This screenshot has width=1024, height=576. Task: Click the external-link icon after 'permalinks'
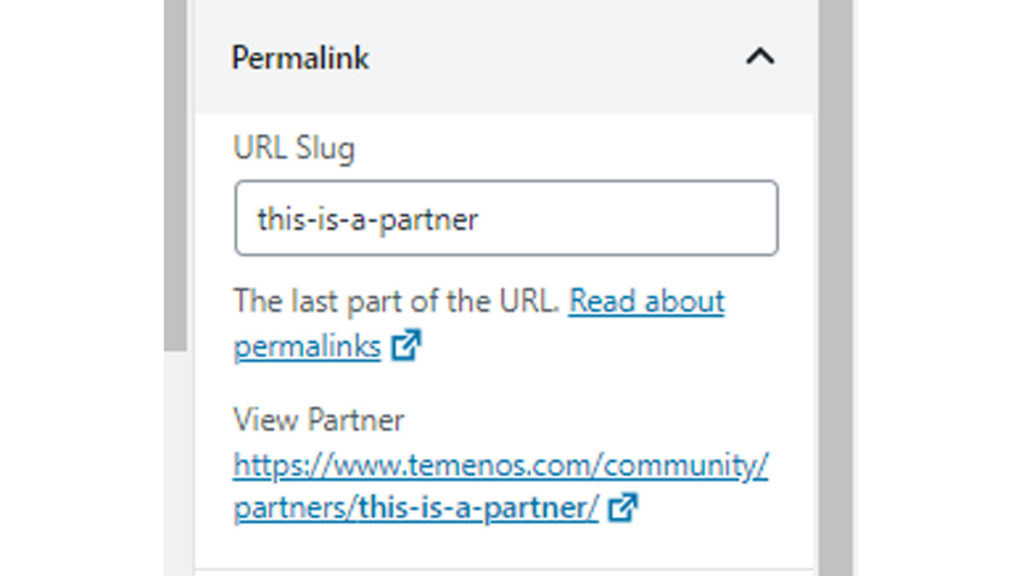[x=405, y=347]
